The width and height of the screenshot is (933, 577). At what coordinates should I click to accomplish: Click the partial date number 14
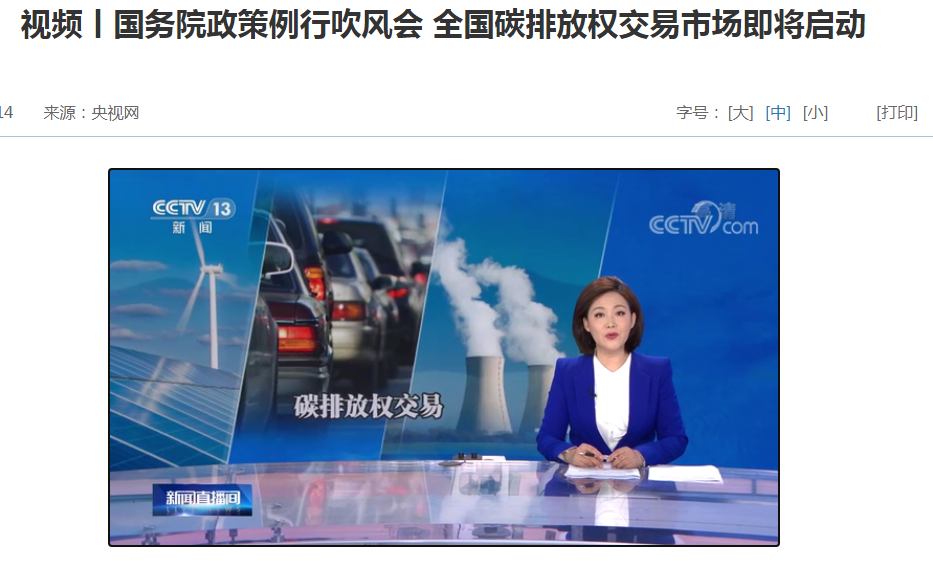tap(6, 112)
